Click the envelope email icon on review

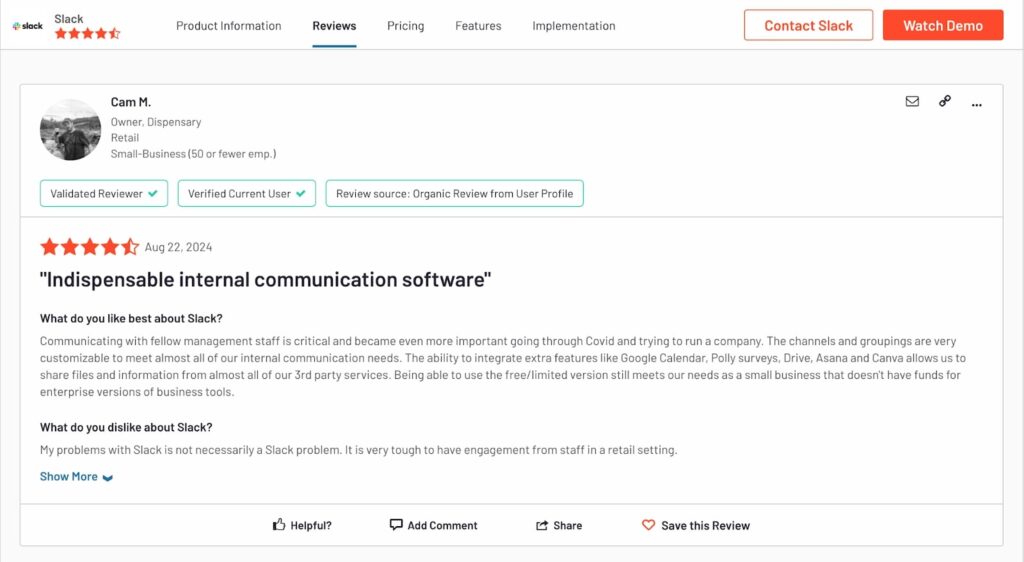coord(912,101)
